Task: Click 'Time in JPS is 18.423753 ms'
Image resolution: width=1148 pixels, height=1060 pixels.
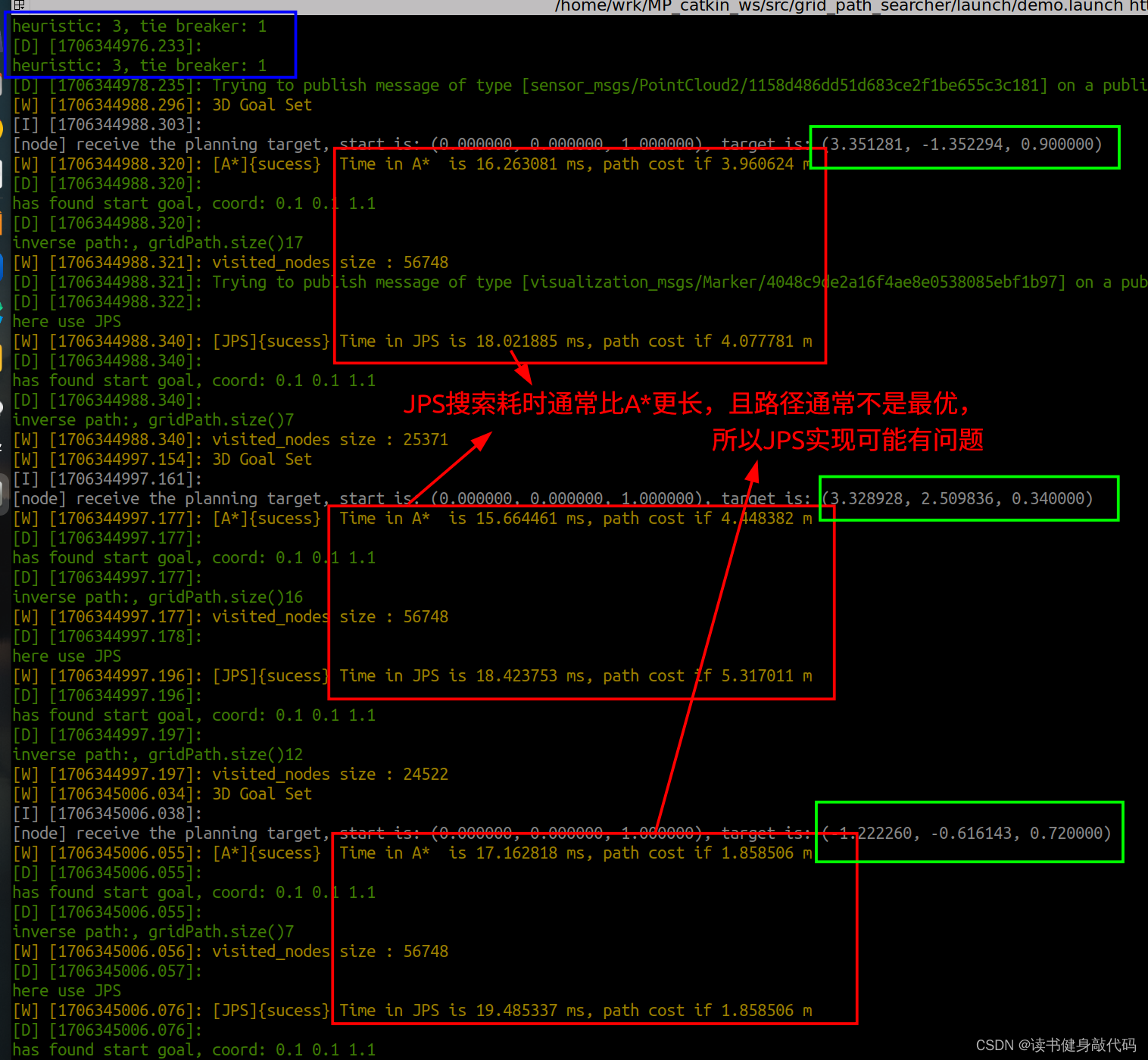Action: (462, 676)
